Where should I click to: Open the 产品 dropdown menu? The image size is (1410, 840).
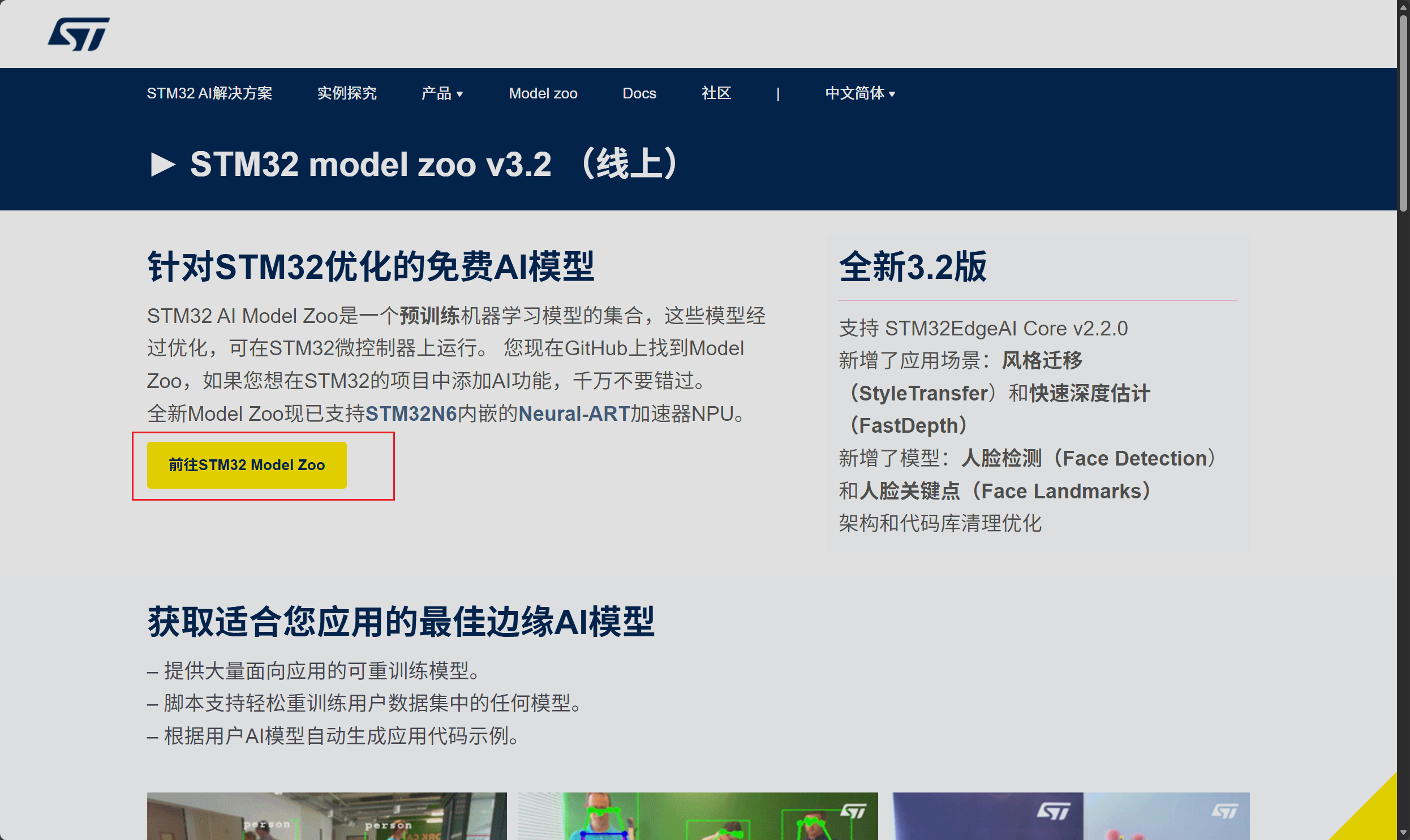coord(441,93)
